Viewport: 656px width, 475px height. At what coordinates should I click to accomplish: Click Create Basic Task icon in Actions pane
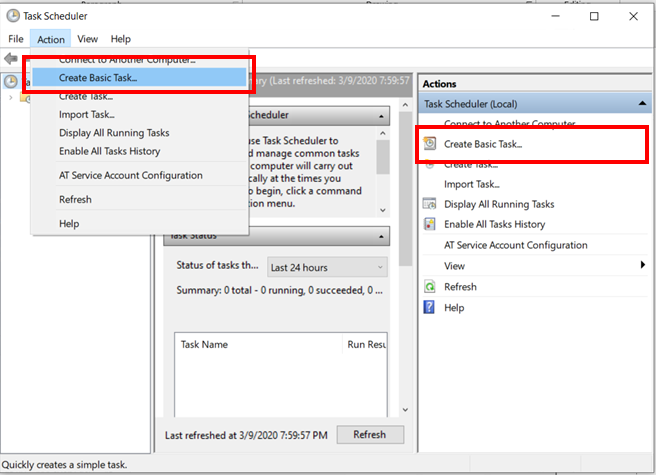429,144
